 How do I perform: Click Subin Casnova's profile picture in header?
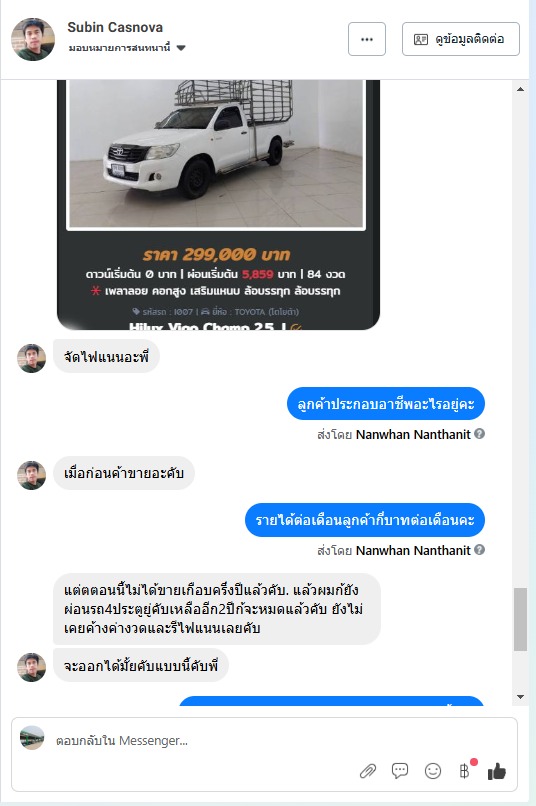(33, 39)
